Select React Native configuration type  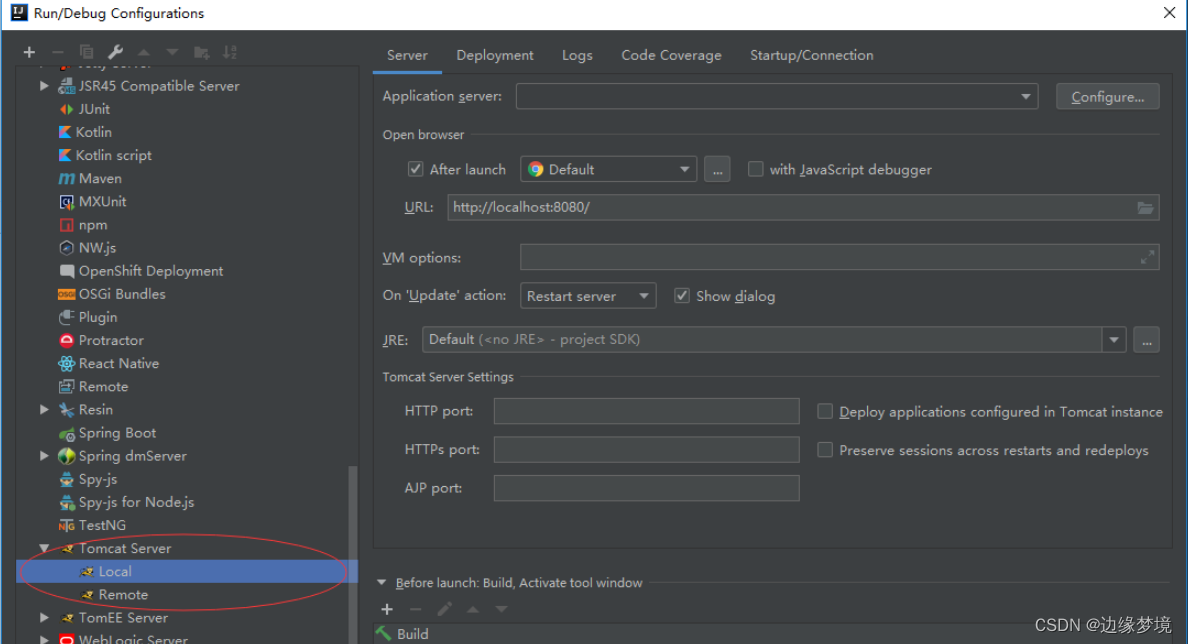pyautogui.click(x=118, y=364)
